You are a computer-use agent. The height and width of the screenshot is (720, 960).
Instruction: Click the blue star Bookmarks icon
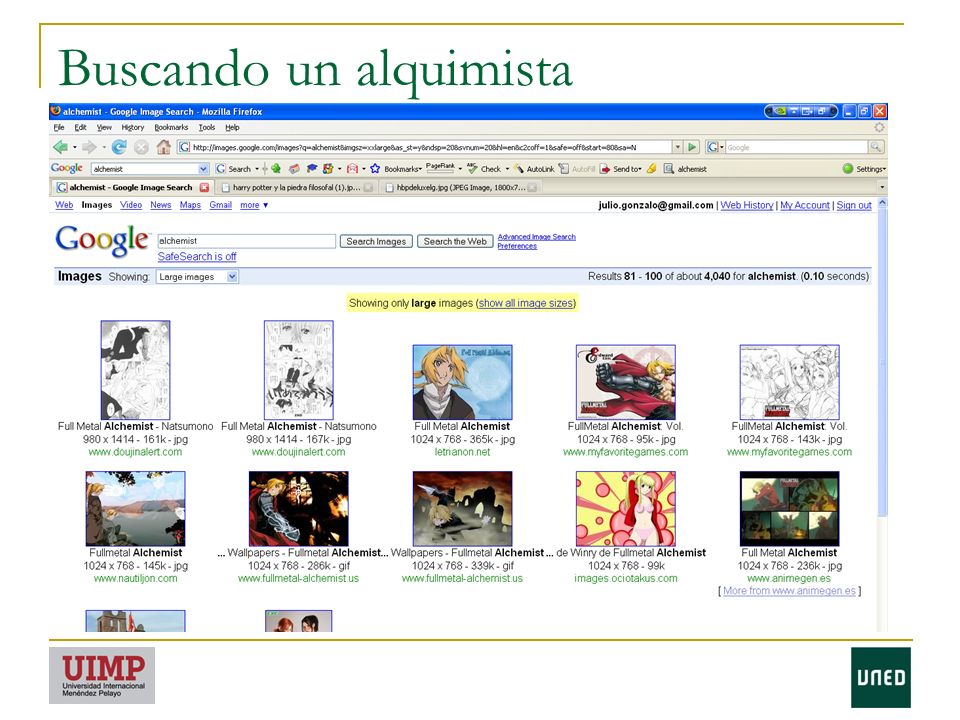[375, 168]
